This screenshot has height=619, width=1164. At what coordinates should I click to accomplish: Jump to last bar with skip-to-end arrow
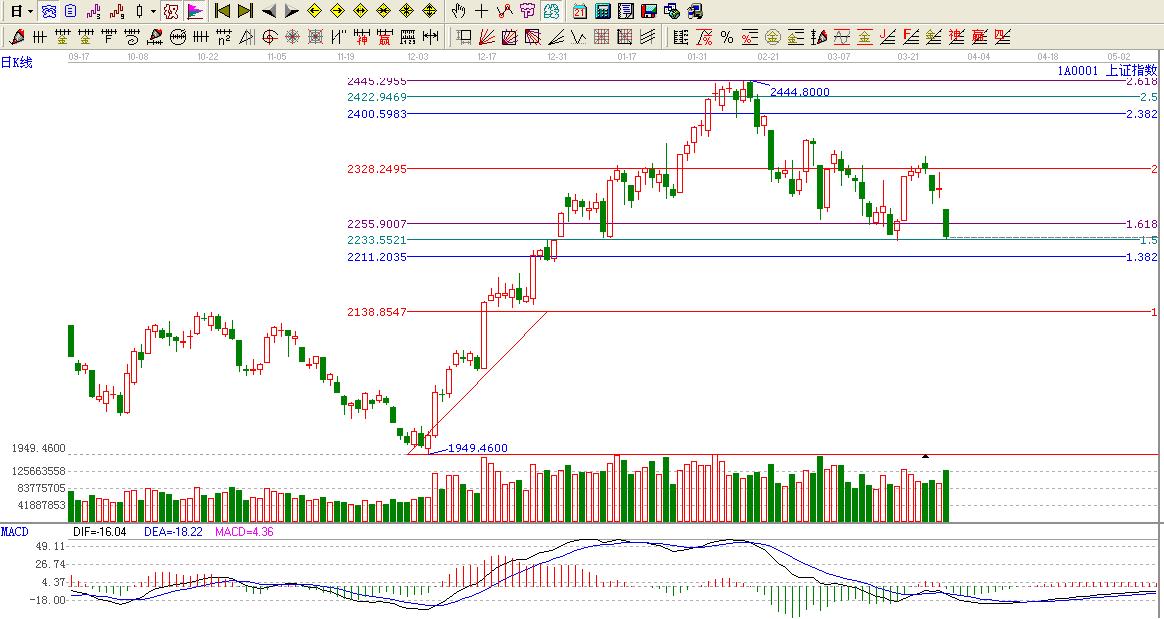[245, 12]
